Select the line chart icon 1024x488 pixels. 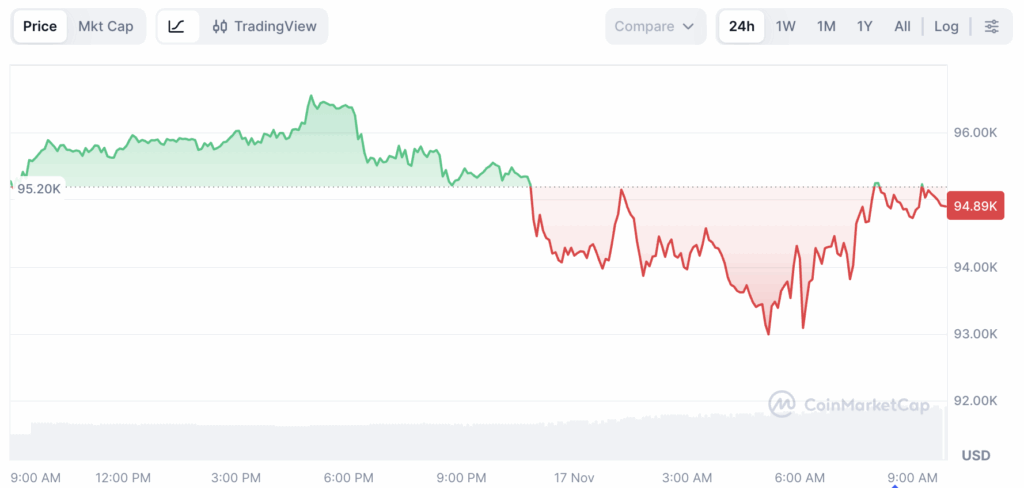(x=177, y=27)
